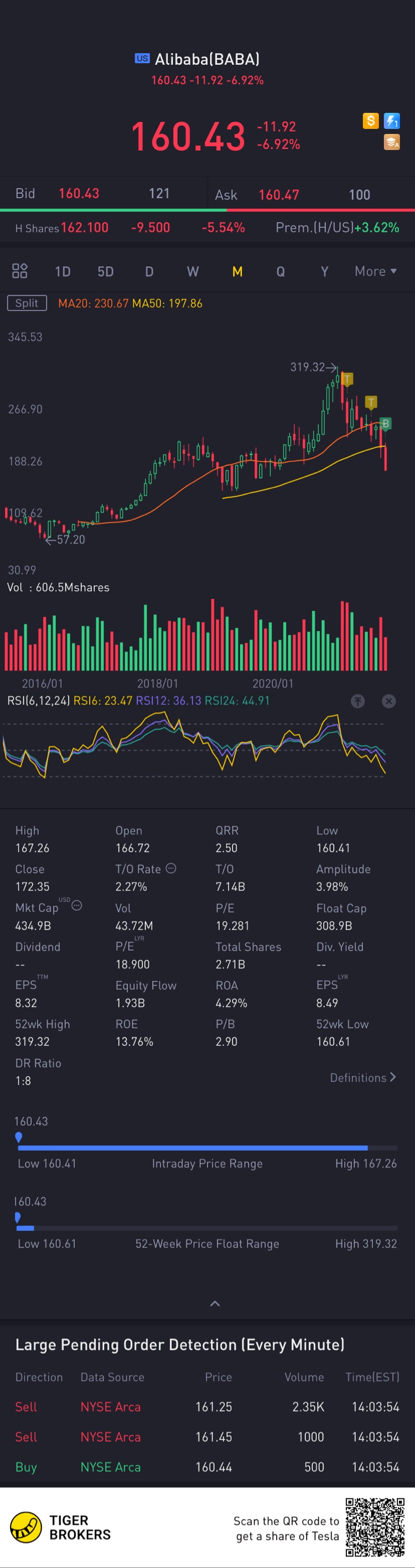Tap the Float Cap 308.9B value
Viewport: 415px width, 1568px height.
(334, 925)
